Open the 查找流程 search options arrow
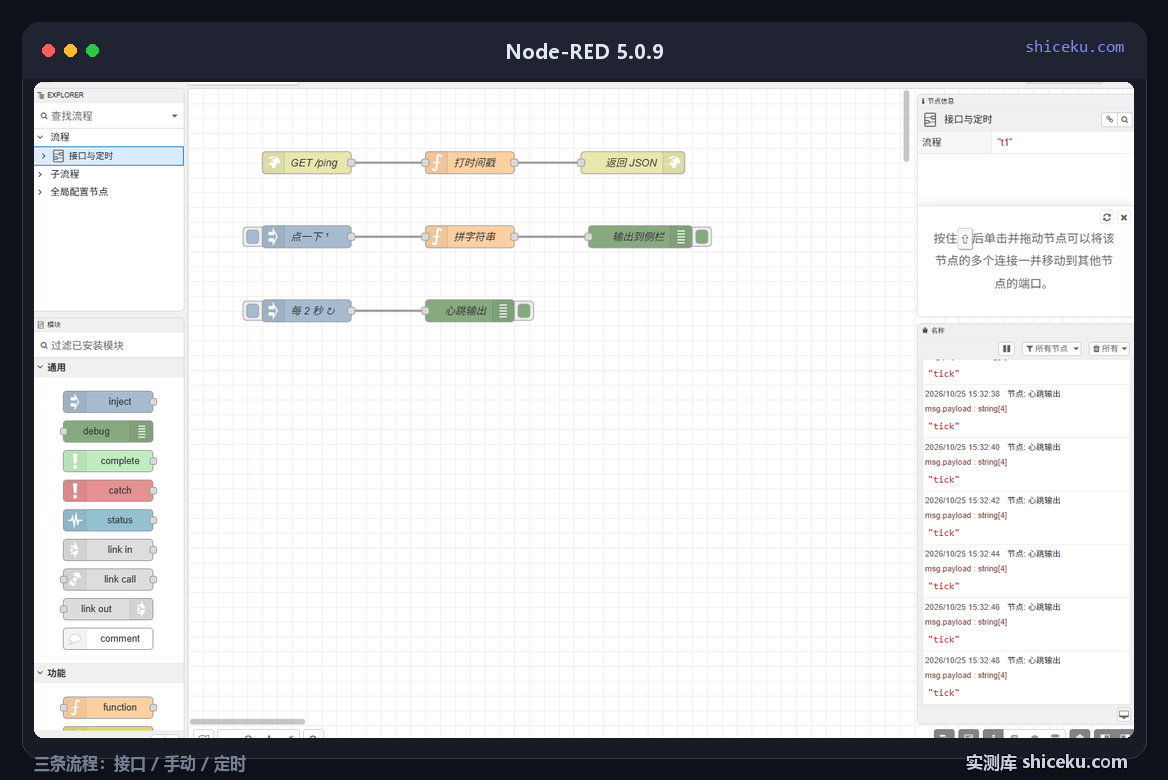The width and height of the screenshot is (1168, 780). 174,116
